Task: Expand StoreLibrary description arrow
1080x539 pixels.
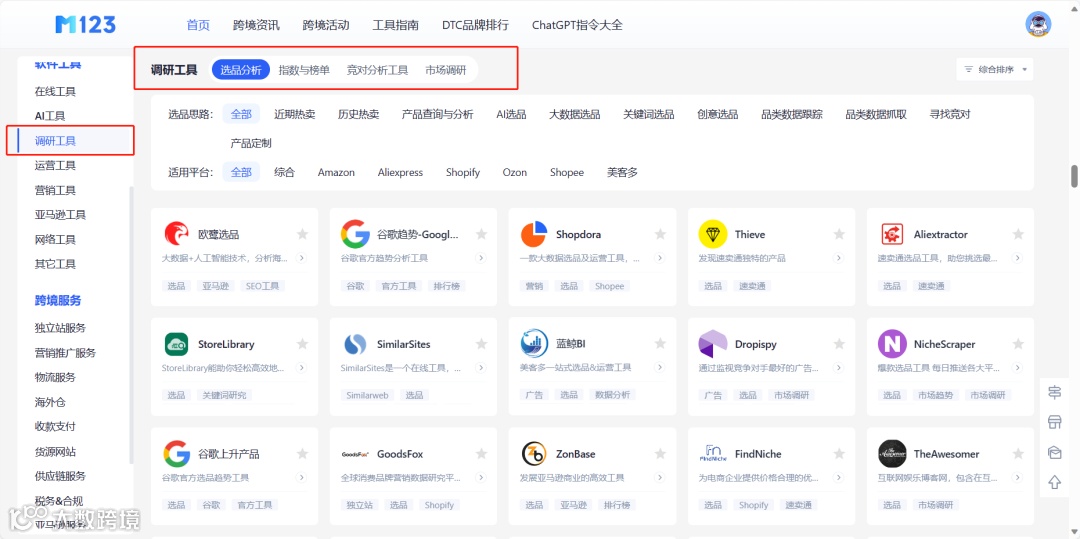Action: [302, 368]
